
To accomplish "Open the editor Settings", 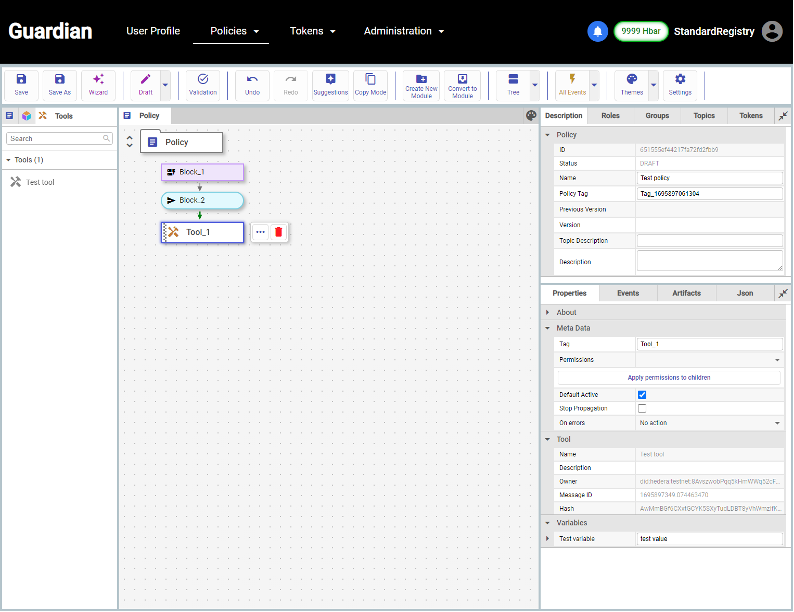I will point(680,84).
